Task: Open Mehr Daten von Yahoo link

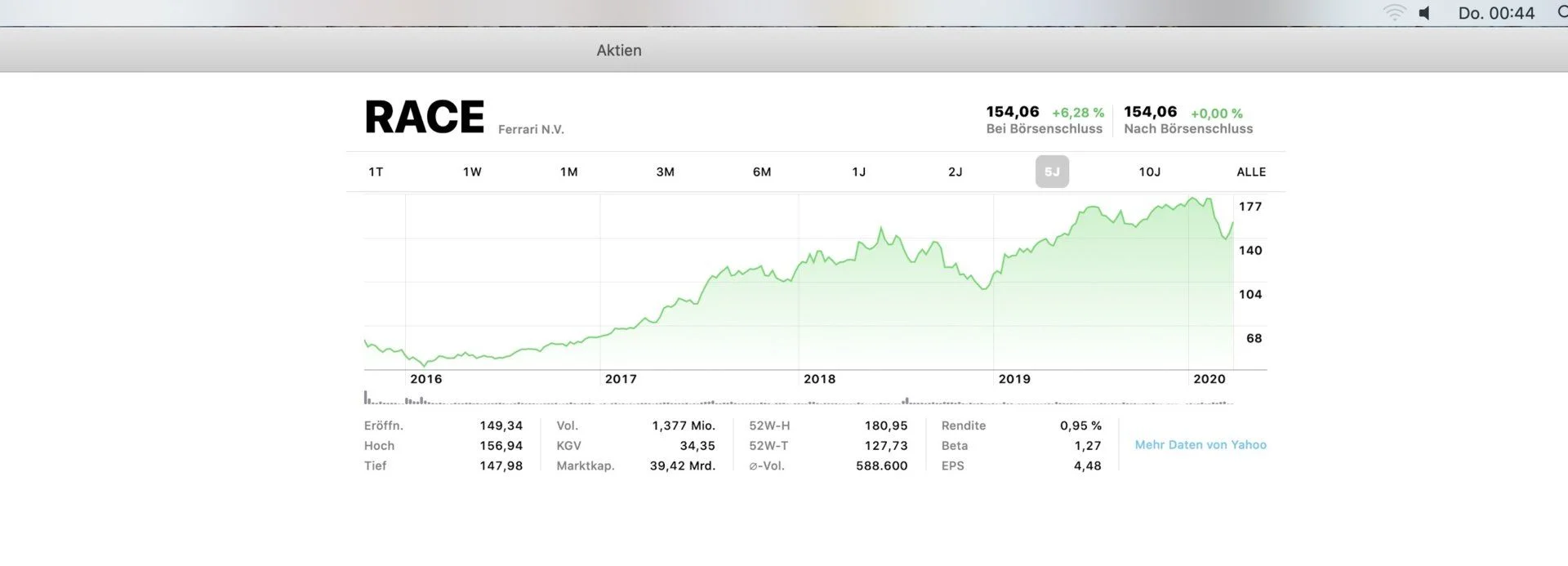Action: click(1200, 445)
